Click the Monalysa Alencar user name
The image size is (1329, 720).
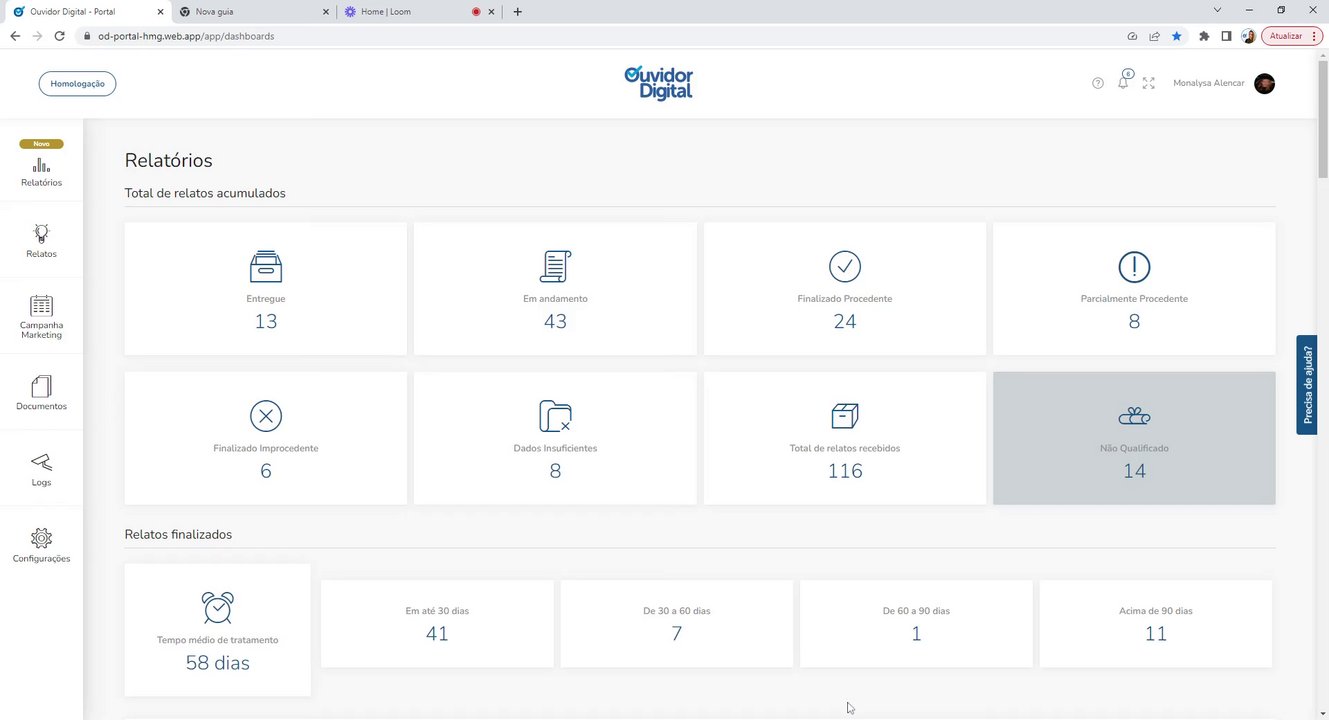tap(1208, 83)
